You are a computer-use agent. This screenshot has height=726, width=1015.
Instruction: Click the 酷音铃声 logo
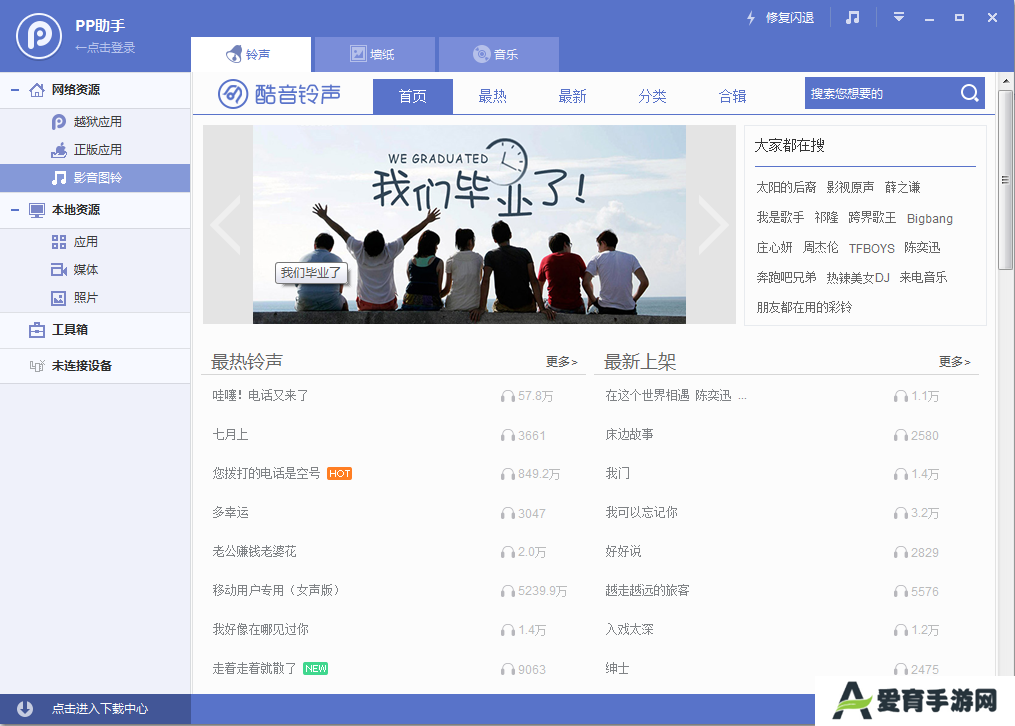(279, 94)
